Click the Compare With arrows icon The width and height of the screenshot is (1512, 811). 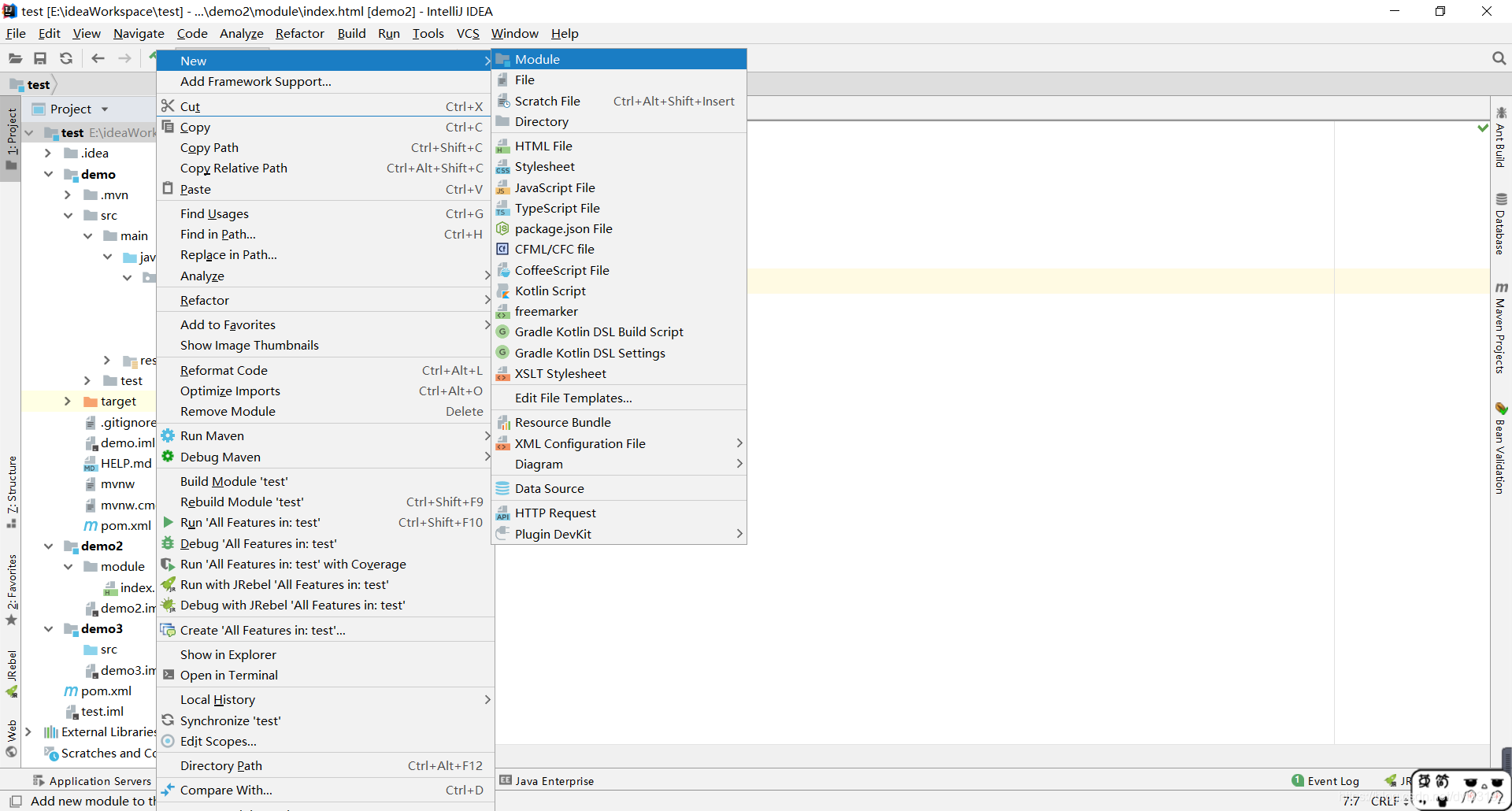click(x=168, y=790)
